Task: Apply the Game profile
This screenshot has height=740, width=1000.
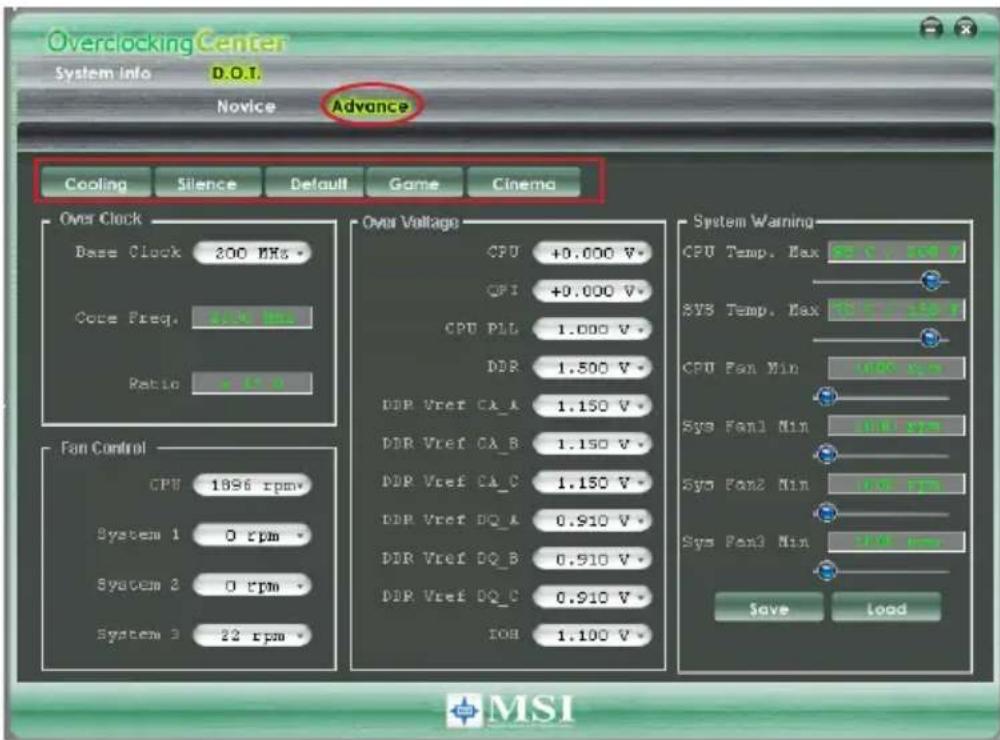Action: pos(414,183)
